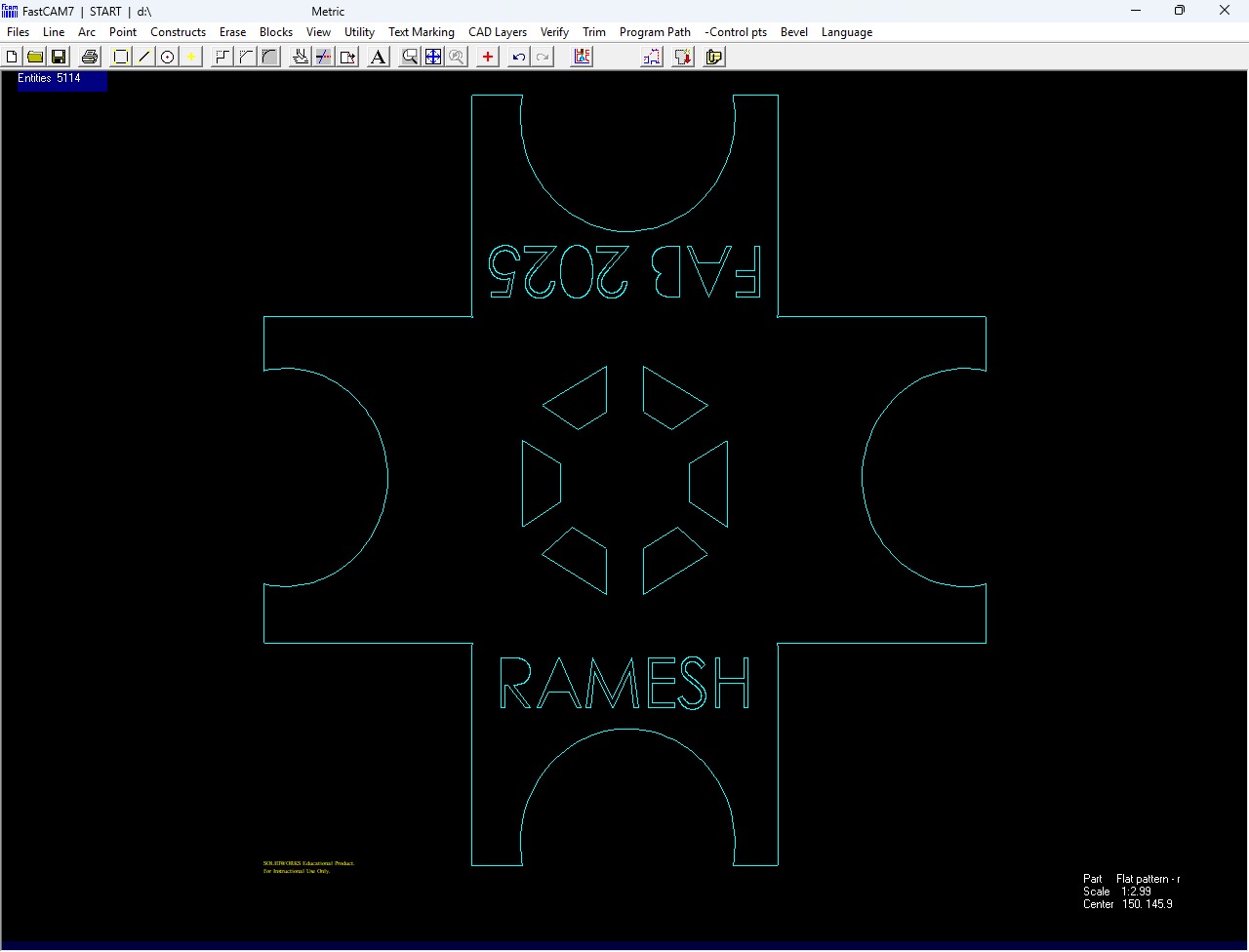Click the redo arrow icon
The width and height of the screenshot is (1249, 952).
pyautogui.click(x=543, y=57)
